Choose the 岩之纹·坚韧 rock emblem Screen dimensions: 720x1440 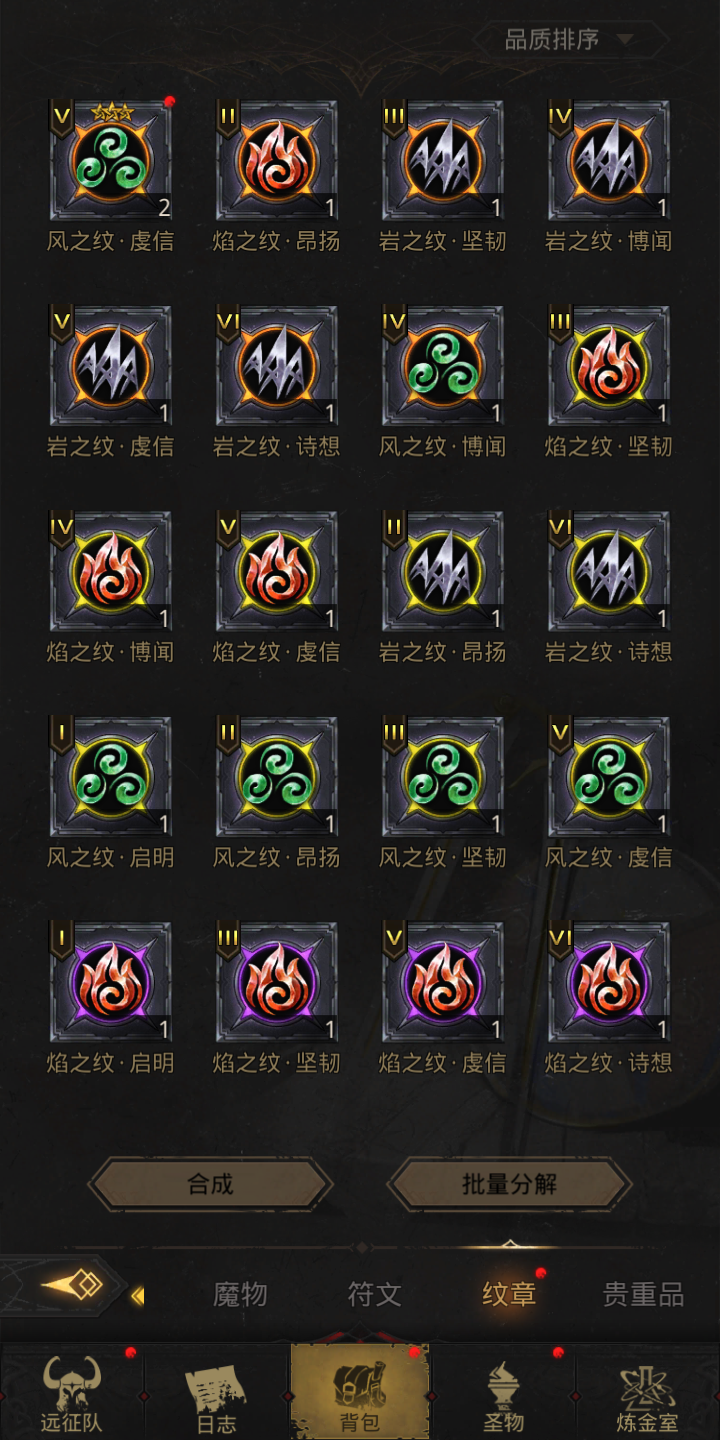443,160
